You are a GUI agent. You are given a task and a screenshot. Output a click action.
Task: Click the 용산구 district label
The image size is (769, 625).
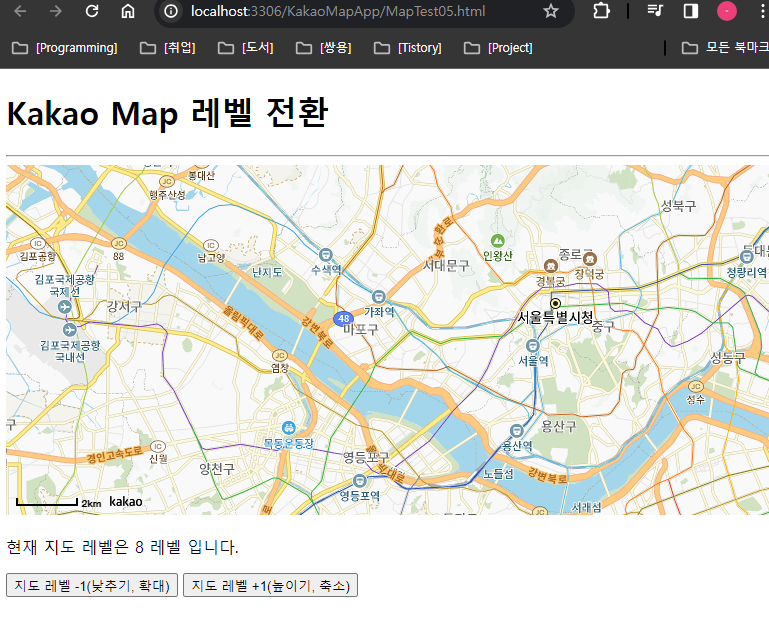[x=559, y=426]
